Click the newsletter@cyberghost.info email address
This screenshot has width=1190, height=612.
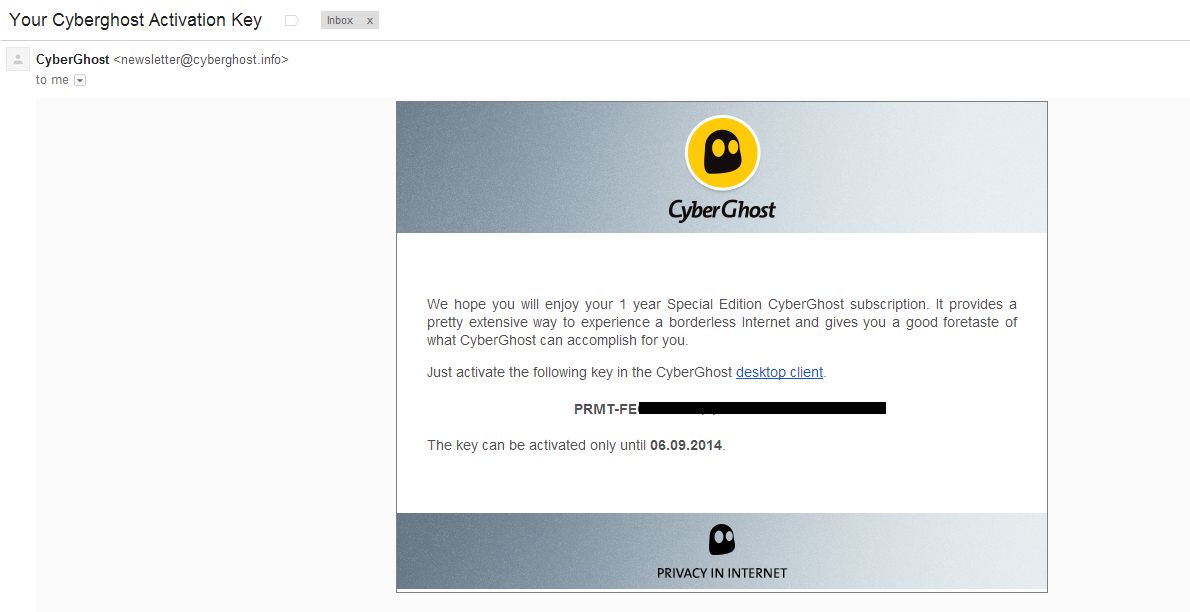pos(201,60)
